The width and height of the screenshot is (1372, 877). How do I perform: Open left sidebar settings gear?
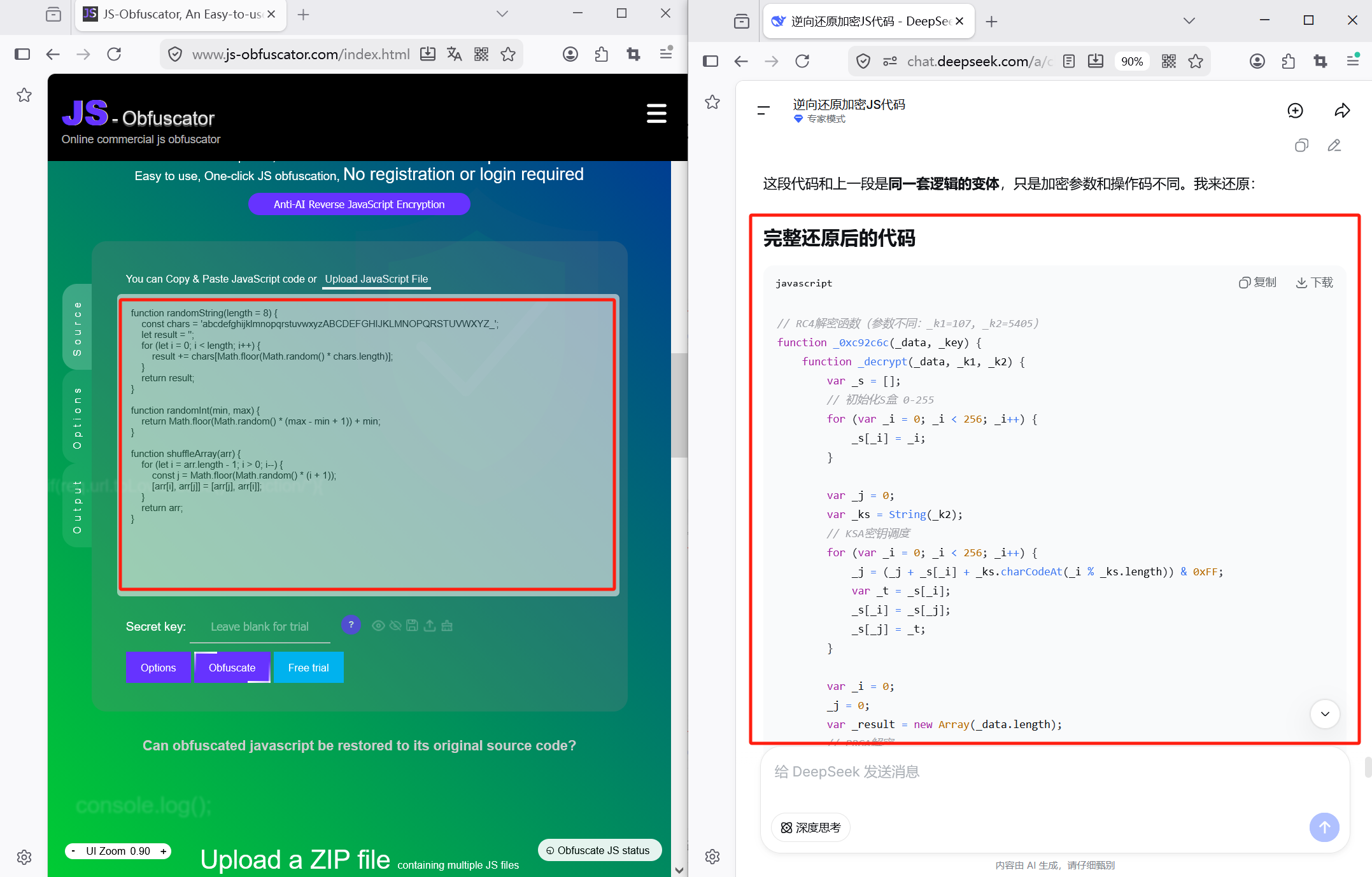click(24, 857)
